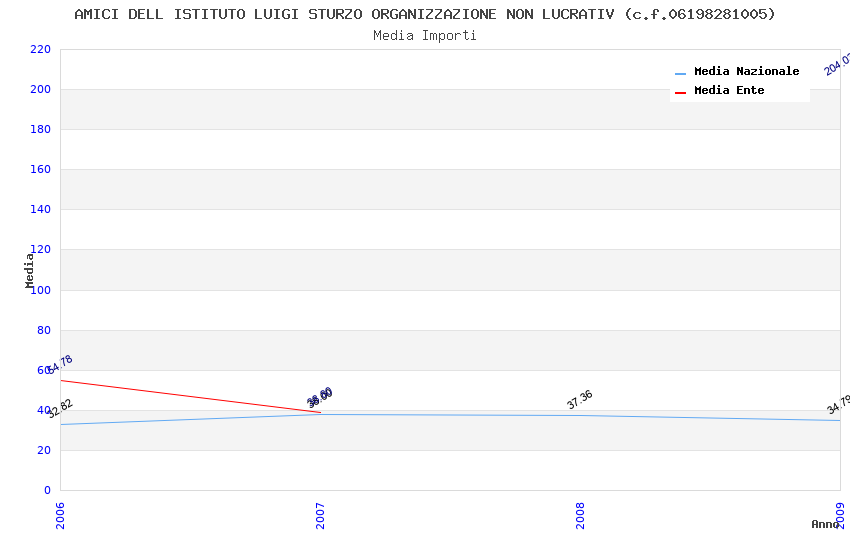
Task: Click the red Media Ente legend swatch
Action: point(680,93)
